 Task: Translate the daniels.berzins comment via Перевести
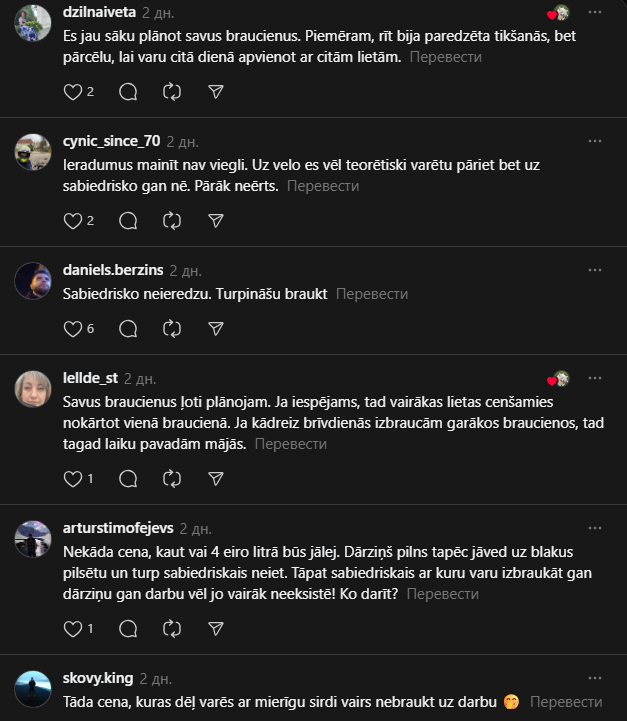coord(372,294)
